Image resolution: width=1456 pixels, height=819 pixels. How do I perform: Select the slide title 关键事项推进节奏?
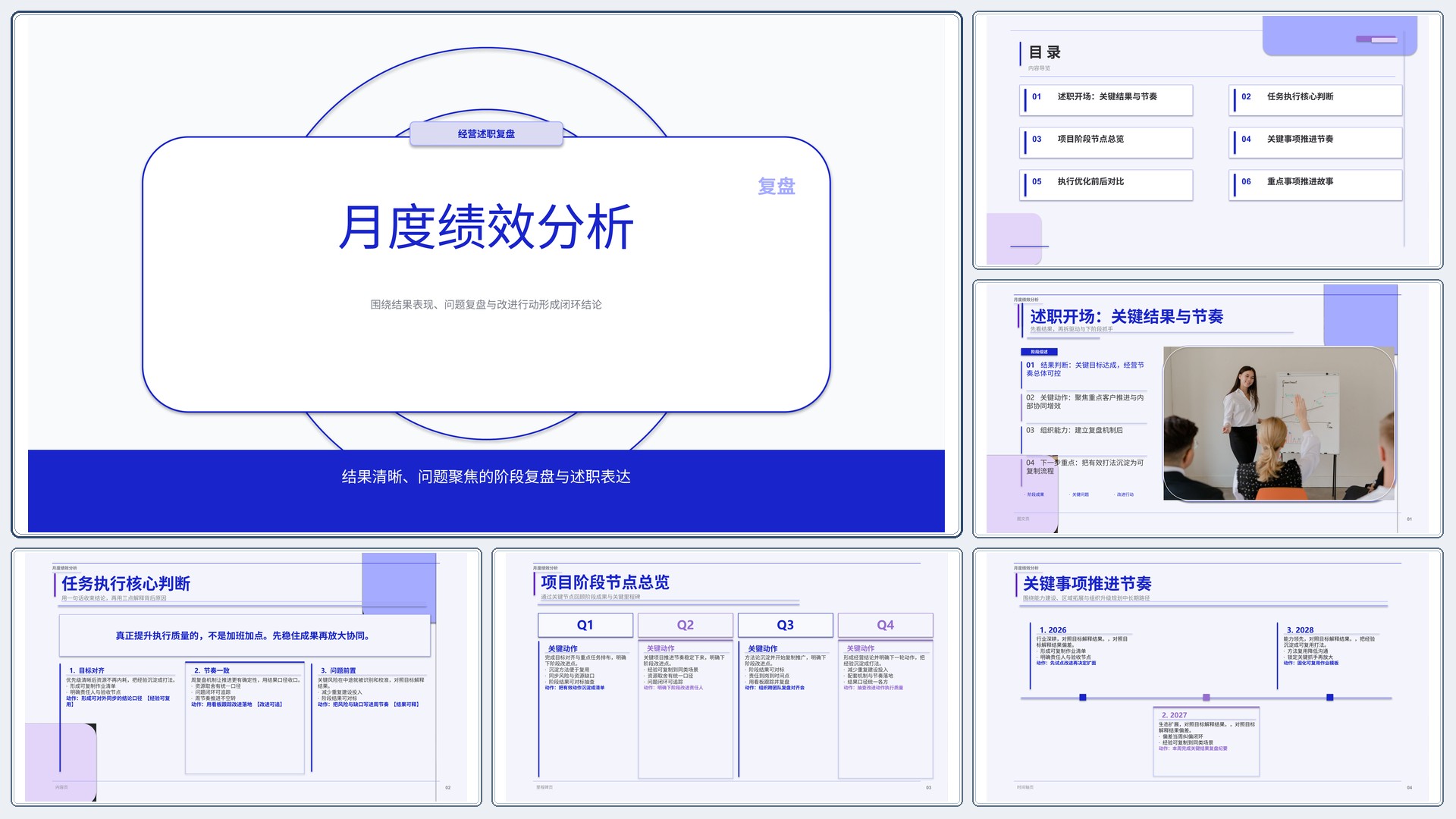(1087, 583)
